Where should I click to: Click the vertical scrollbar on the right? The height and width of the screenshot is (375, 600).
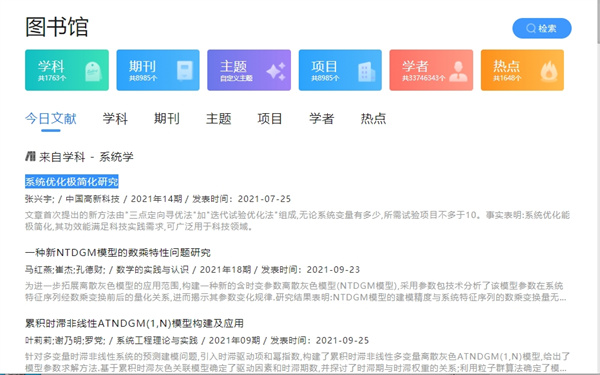click(x=598, y=188)
